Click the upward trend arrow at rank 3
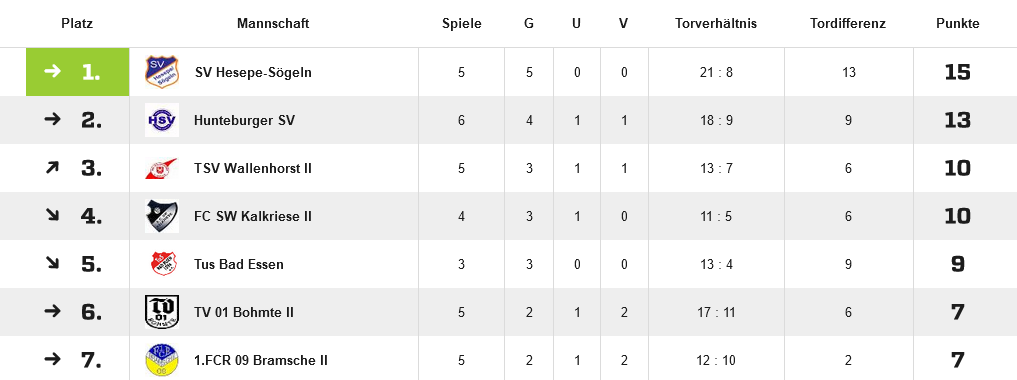Viewport: 1017px width, 380px height. (53, 168)
